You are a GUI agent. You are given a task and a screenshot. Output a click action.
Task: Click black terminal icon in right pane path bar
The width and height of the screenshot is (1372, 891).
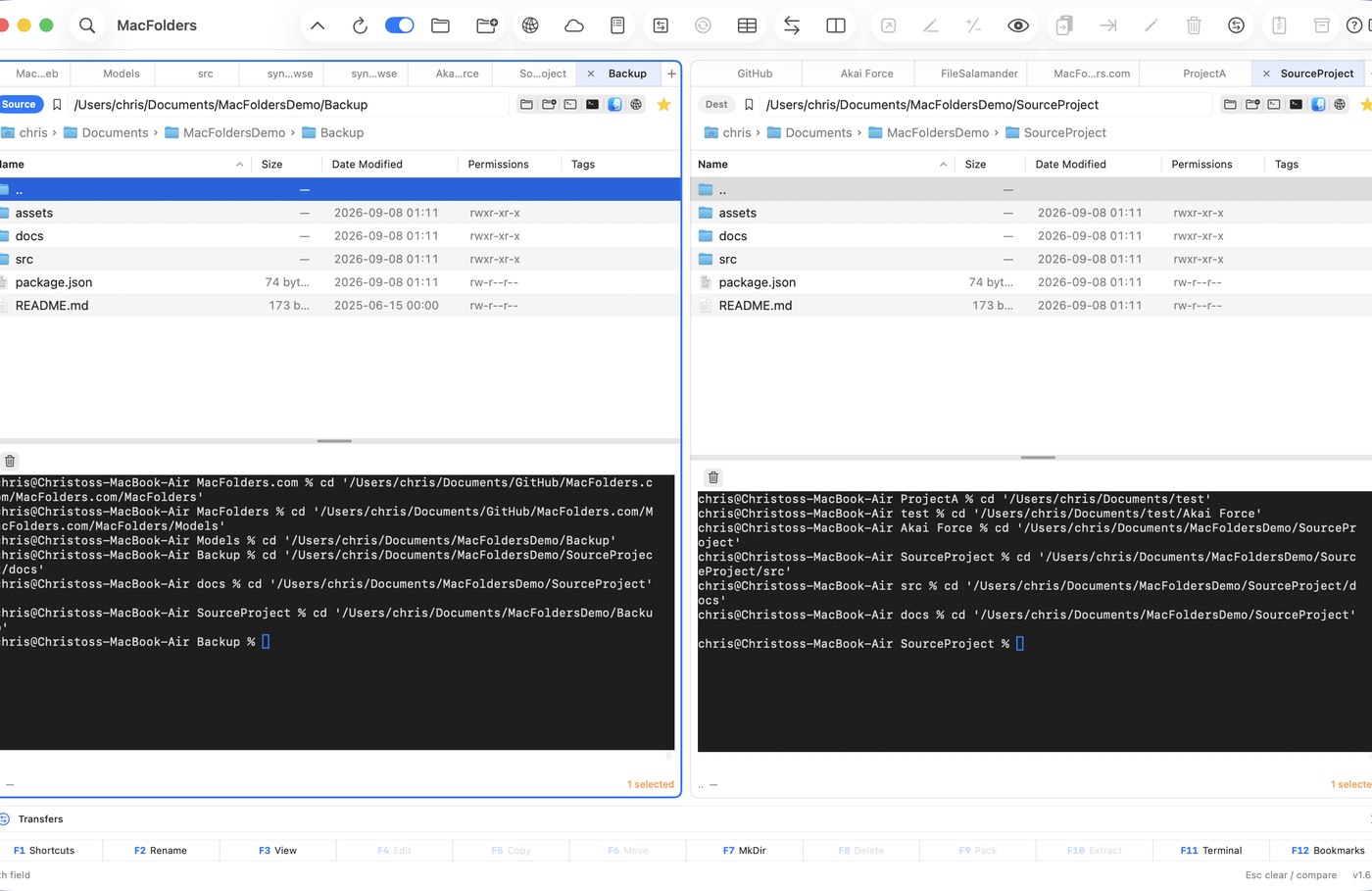point(1296,104)
